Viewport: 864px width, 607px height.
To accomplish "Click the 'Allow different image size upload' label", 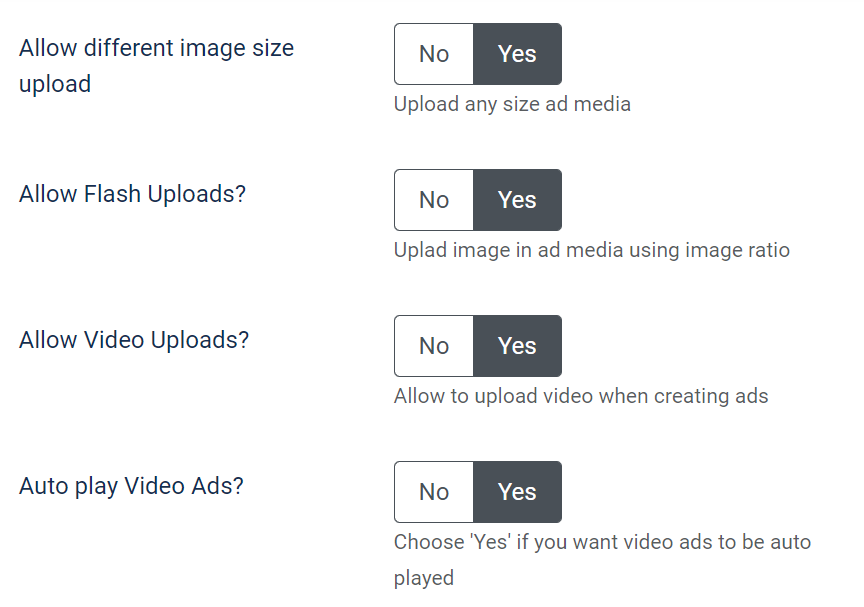I will 156,48.
